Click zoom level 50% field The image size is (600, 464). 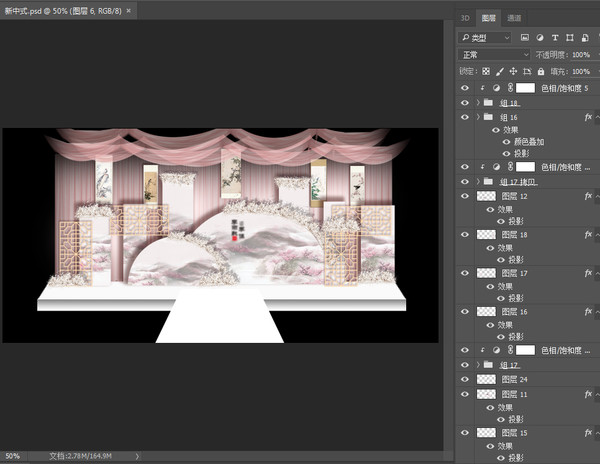coord(13,456)
